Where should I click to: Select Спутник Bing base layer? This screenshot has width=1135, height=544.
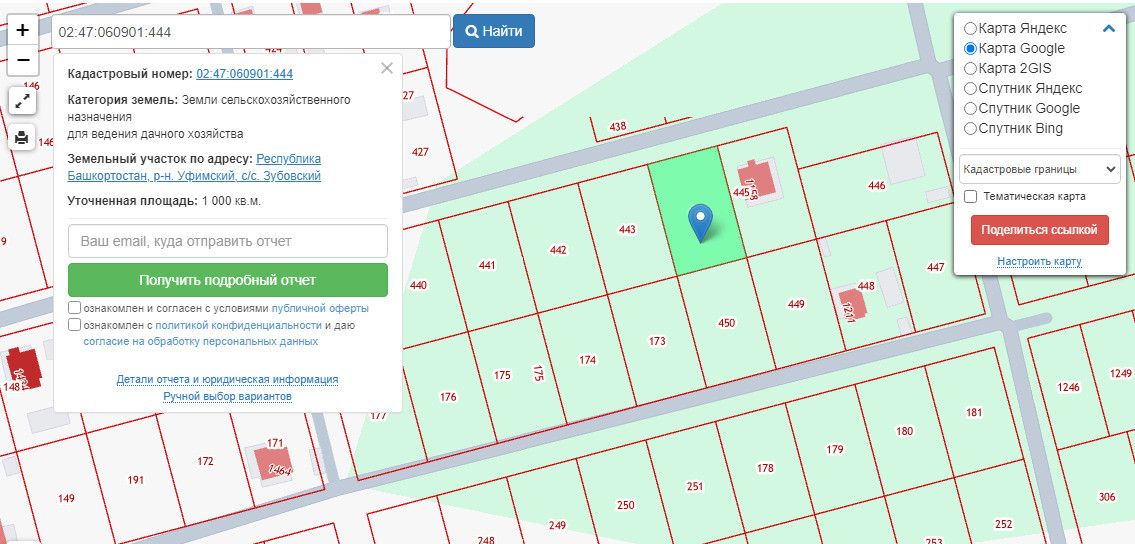click(970, 129)
